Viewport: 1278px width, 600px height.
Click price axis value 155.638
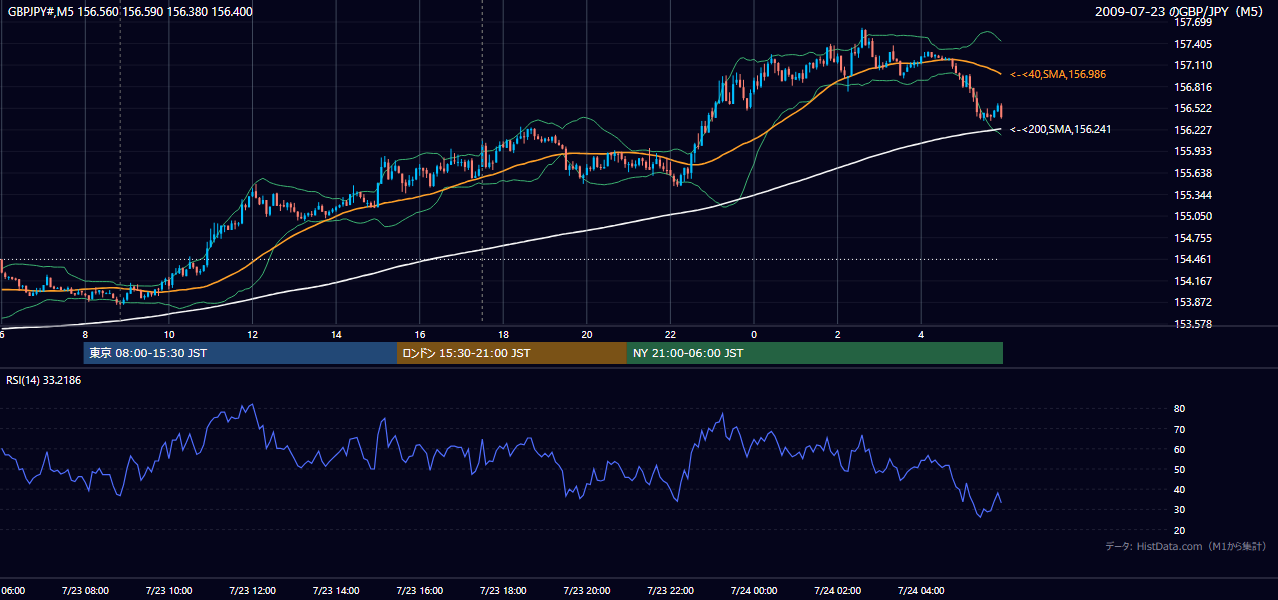1193,173
